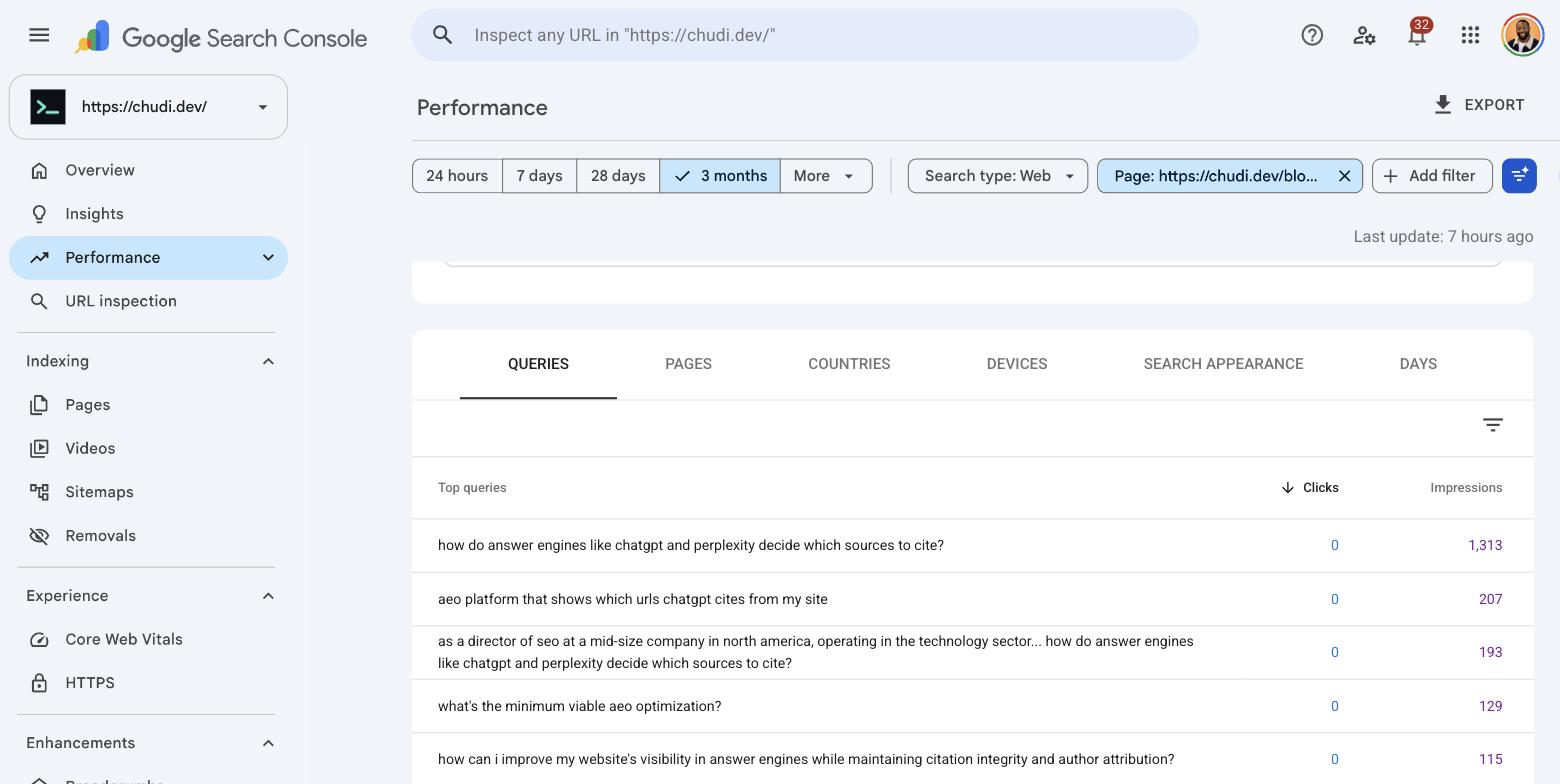Open the account profile avatar
The width and height of the screenshot is (1560, 784).
[1522, 35]
